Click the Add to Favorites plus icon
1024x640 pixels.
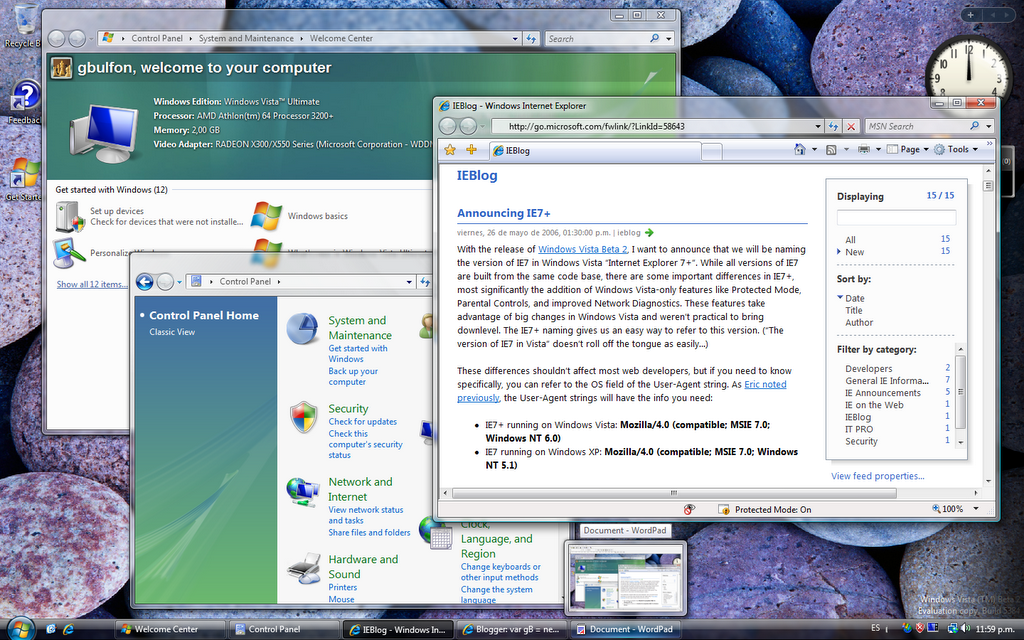[472, 150]
